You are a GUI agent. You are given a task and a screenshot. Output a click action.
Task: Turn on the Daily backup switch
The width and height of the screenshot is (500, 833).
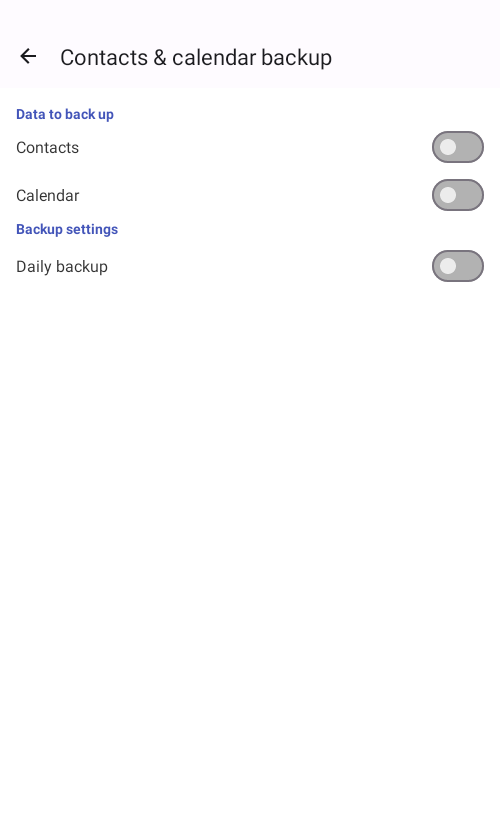coord(457,266)
